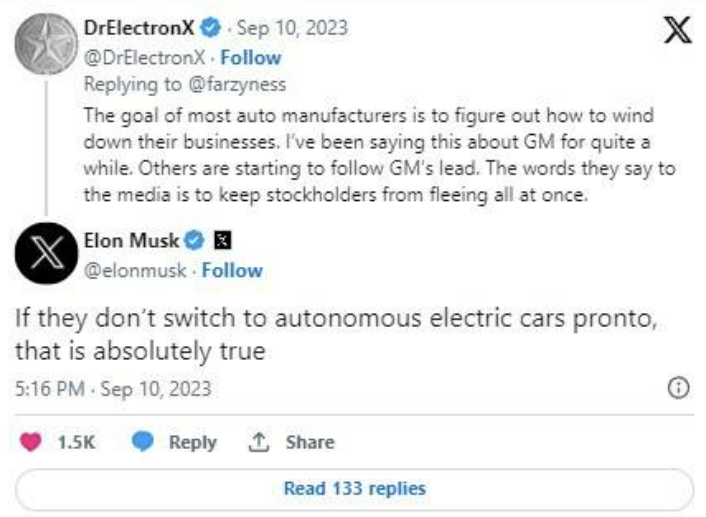Click the blue reply bubble icon

pos(143,441)
